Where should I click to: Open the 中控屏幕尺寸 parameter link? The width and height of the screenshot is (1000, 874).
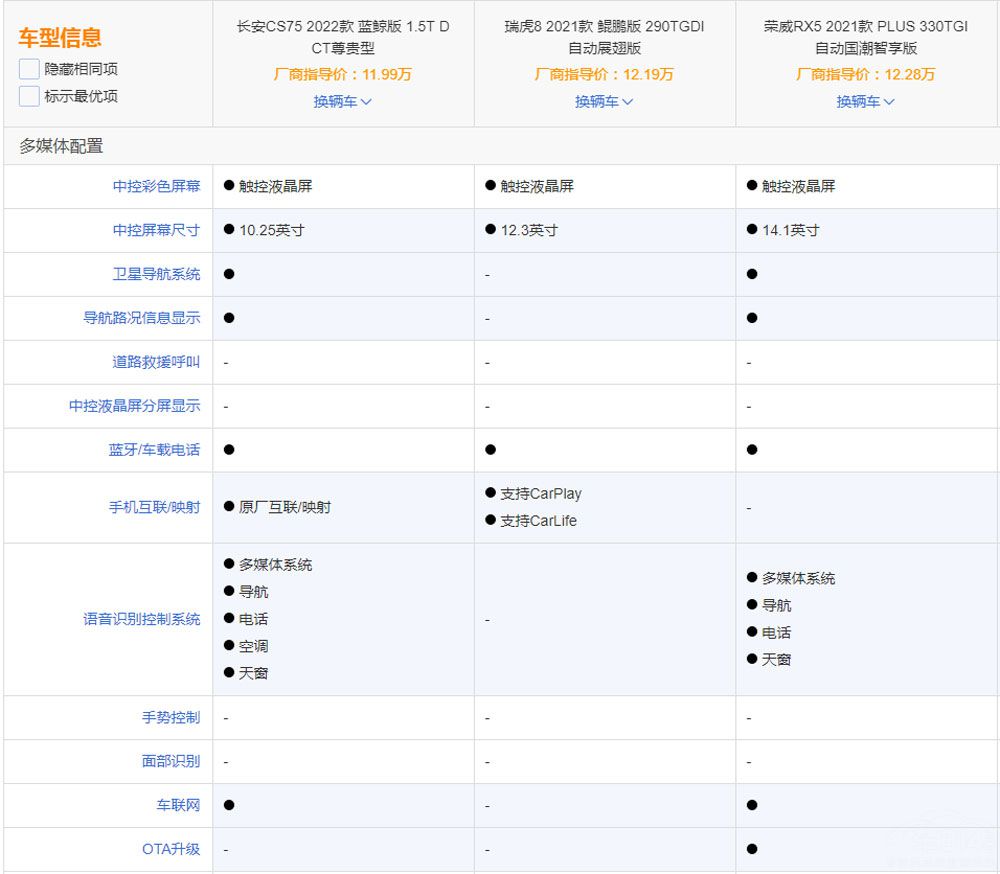tap(156, 230)
